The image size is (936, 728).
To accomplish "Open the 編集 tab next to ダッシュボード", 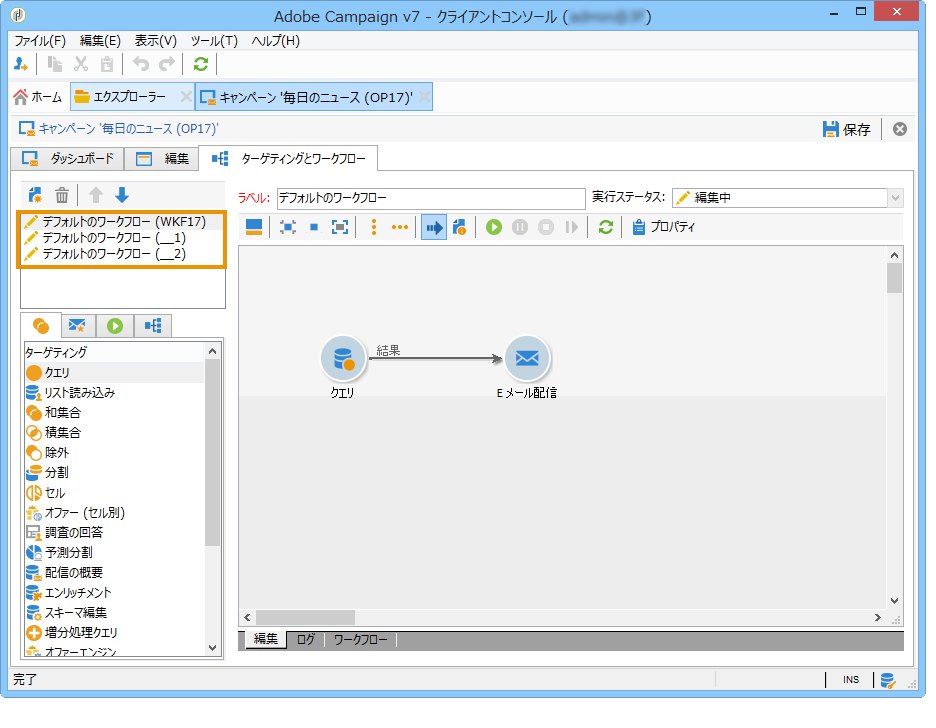I will [x=162, y=159].
